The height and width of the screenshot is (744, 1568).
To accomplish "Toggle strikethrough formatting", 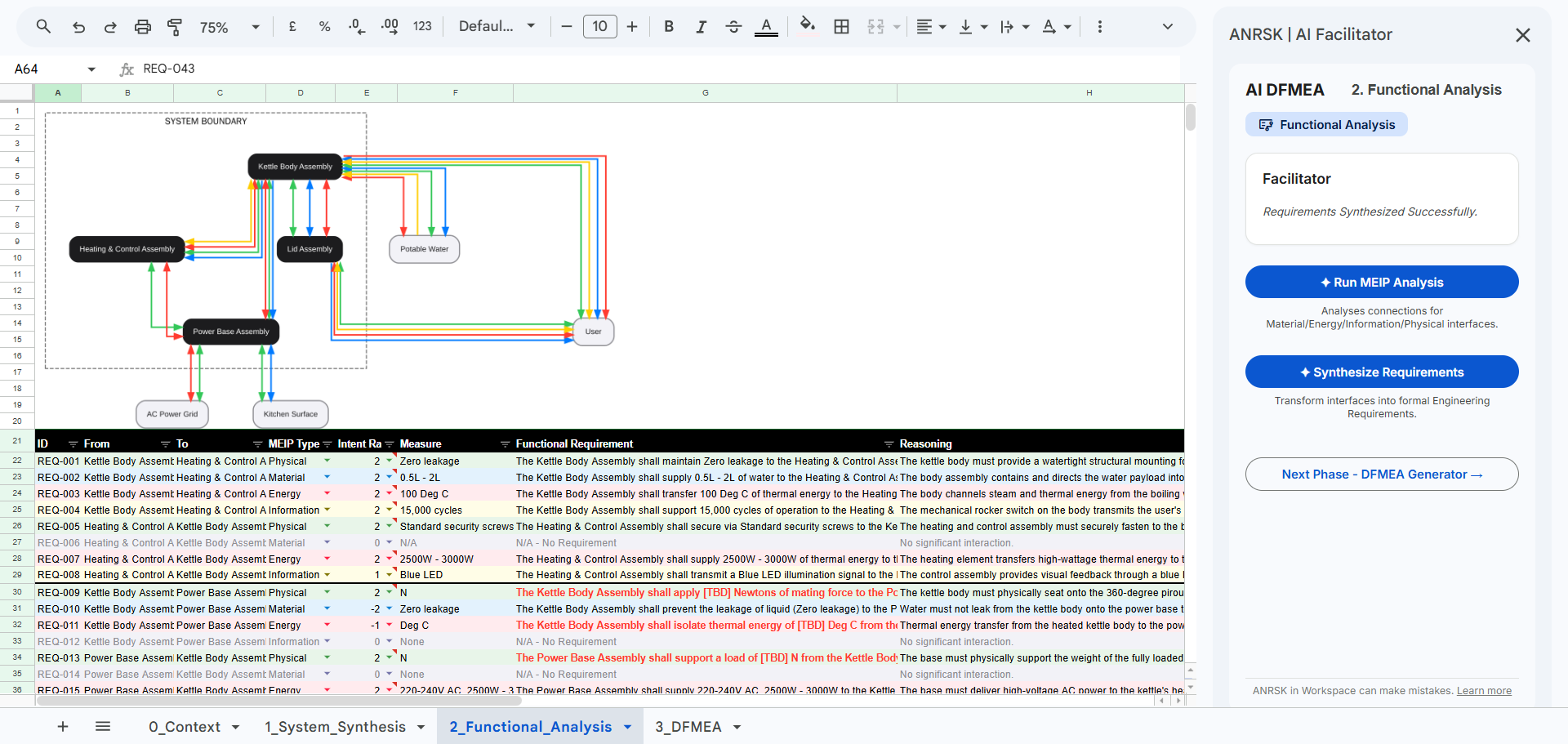I will 733,27.
